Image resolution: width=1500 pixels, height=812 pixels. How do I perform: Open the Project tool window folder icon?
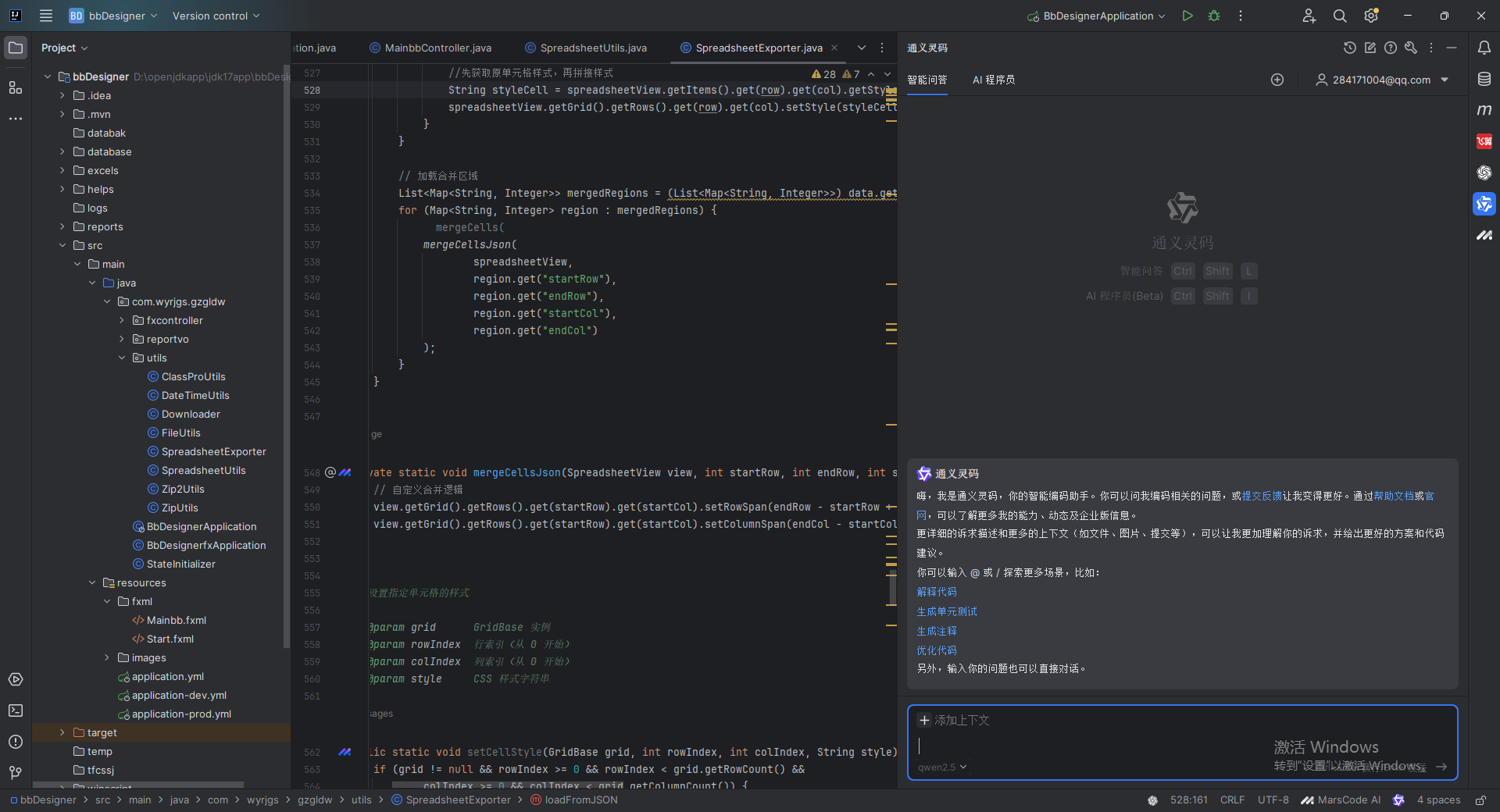tap(16, 48)
